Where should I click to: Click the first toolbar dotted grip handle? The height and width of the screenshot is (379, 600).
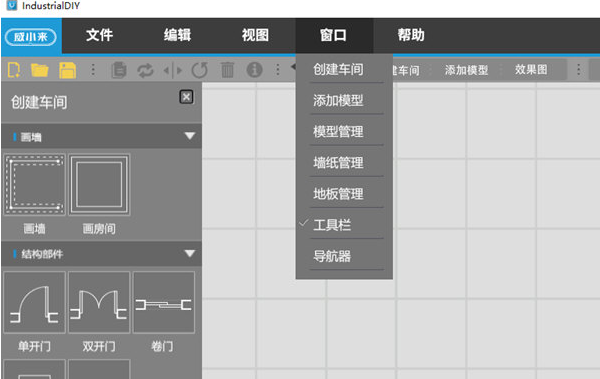pos(93,70)
